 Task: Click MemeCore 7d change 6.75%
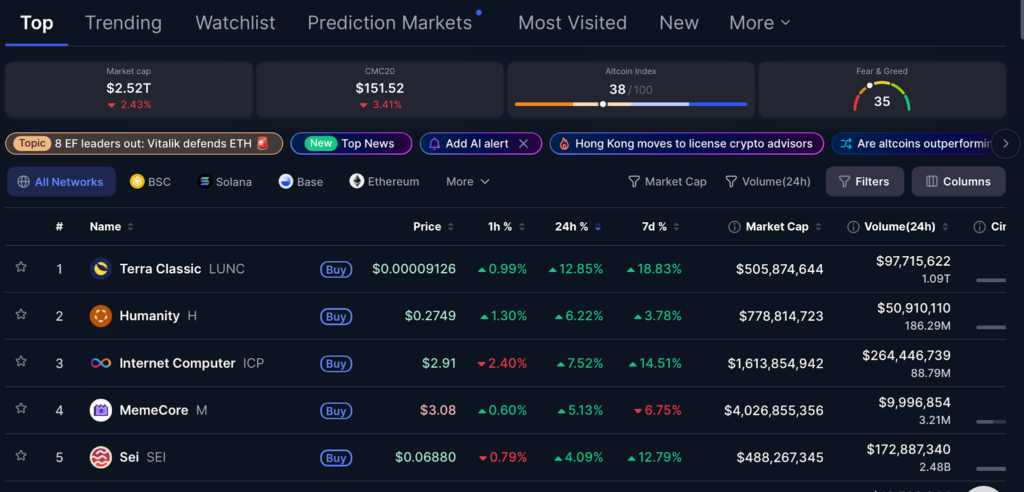[x=658, y=411]
